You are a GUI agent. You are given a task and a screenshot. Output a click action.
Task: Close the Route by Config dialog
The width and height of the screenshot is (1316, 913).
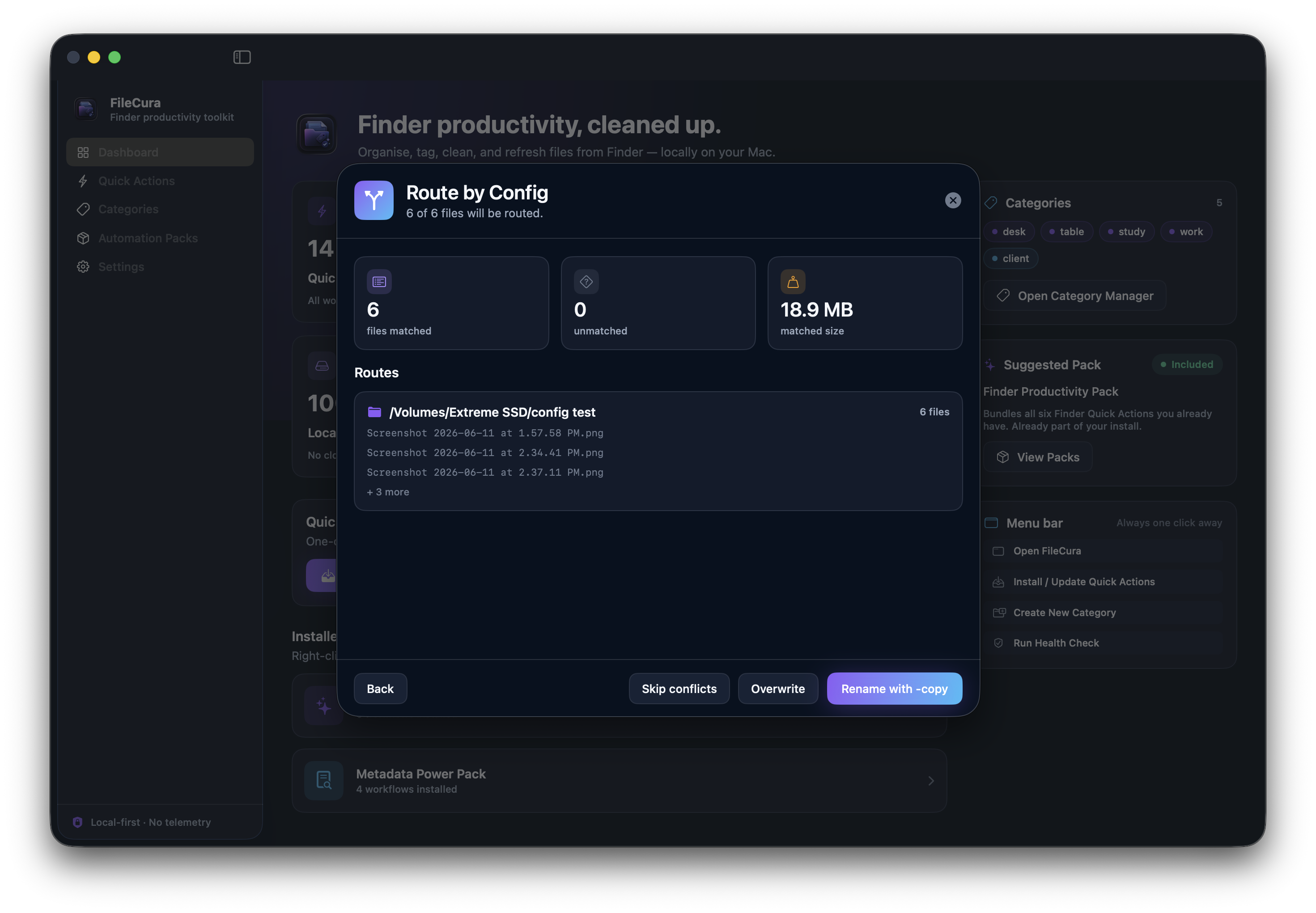pyautogui.click(x=953, y=200)
